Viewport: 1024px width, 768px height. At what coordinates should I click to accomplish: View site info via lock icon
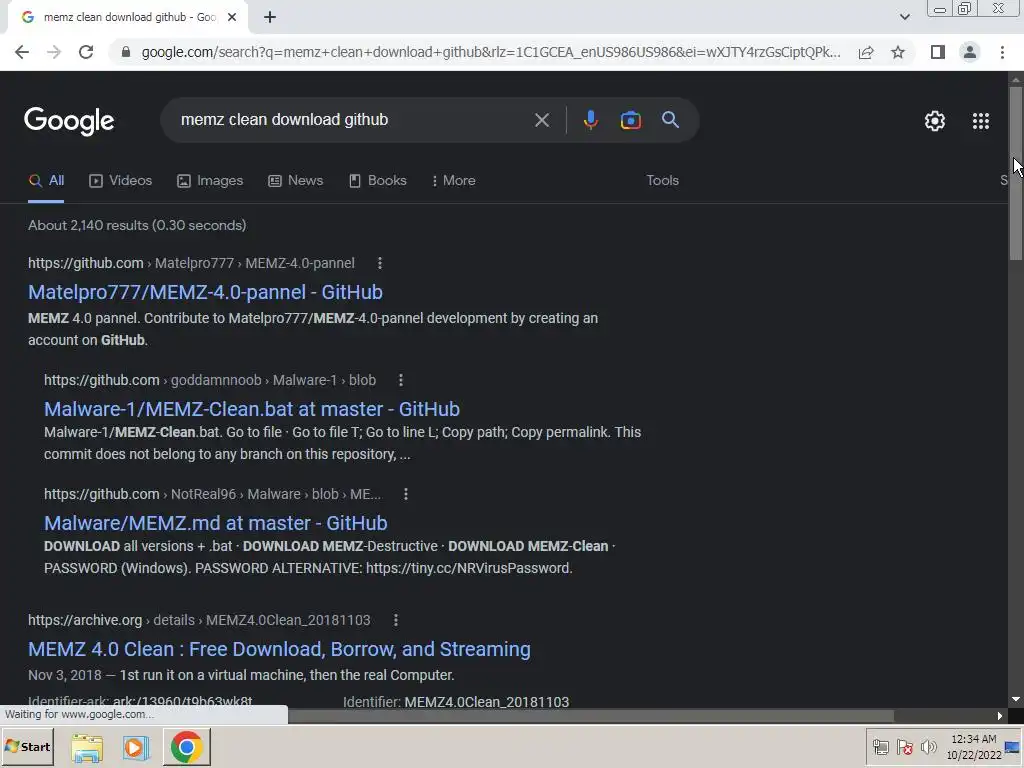(x=126, y=52)
